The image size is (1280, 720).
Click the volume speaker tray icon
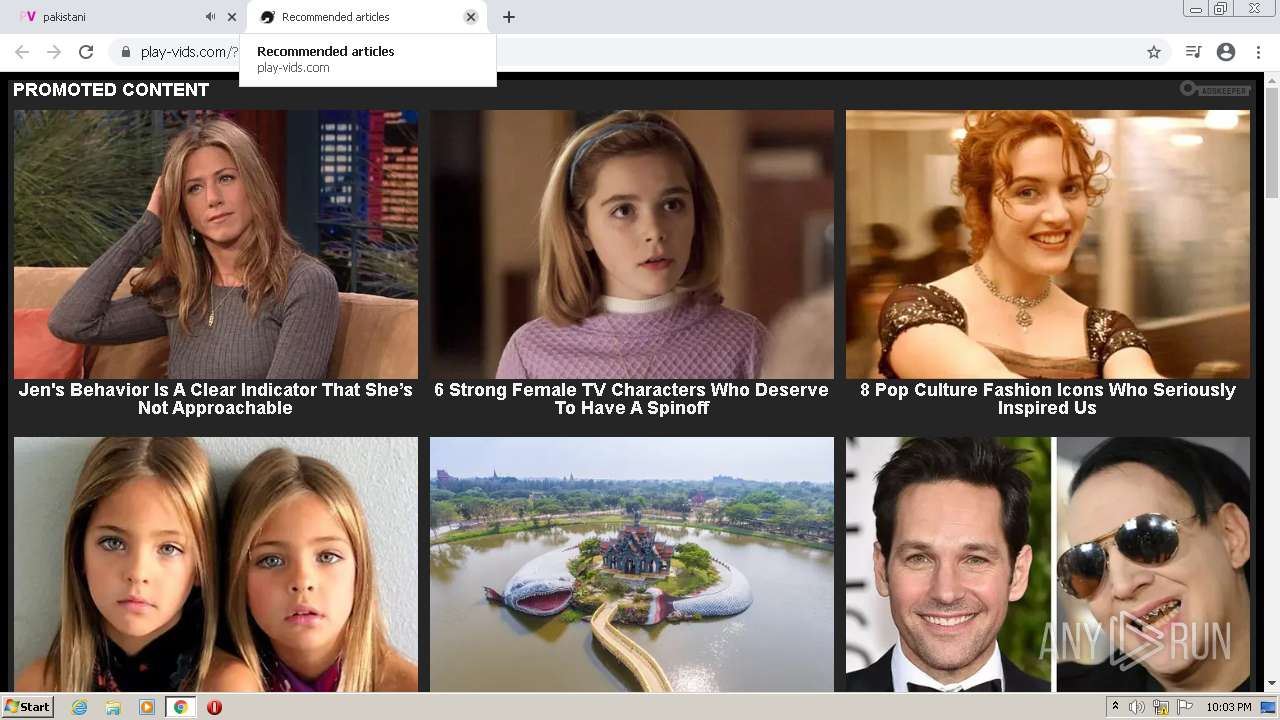point(1137,707)
